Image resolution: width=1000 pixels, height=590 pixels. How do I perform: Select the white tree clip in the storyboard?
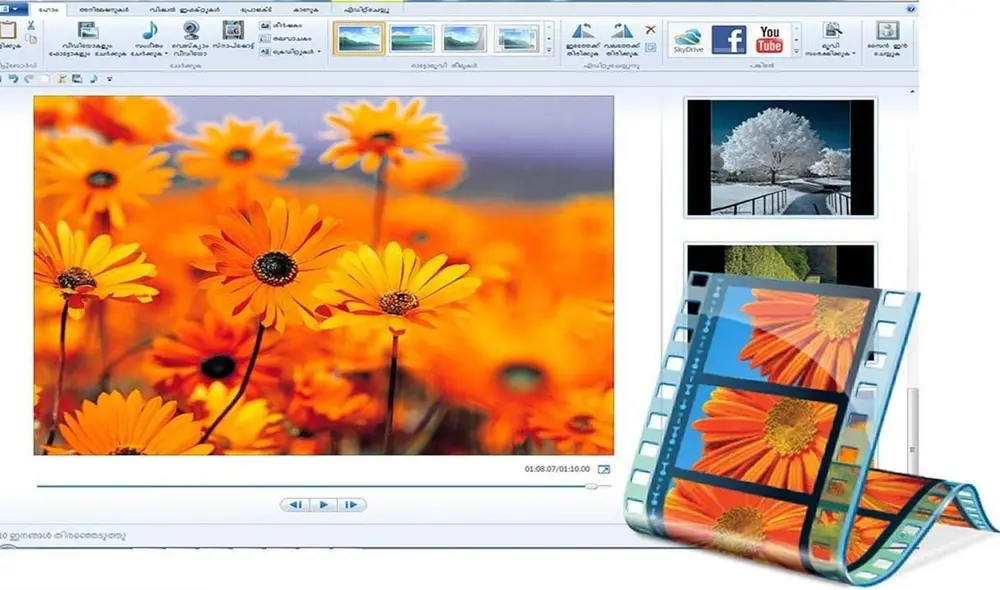(780, 155)
